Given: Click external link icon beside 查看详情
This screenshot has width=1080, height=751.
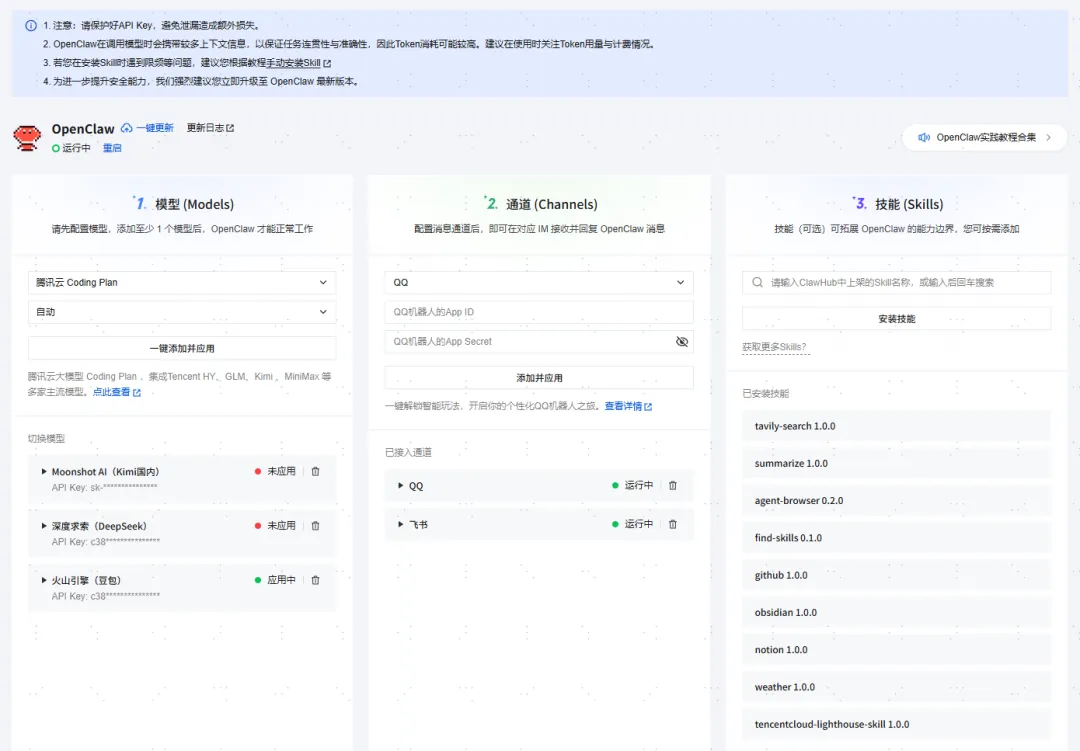Looking at the screenshot, I should (648, 407).
